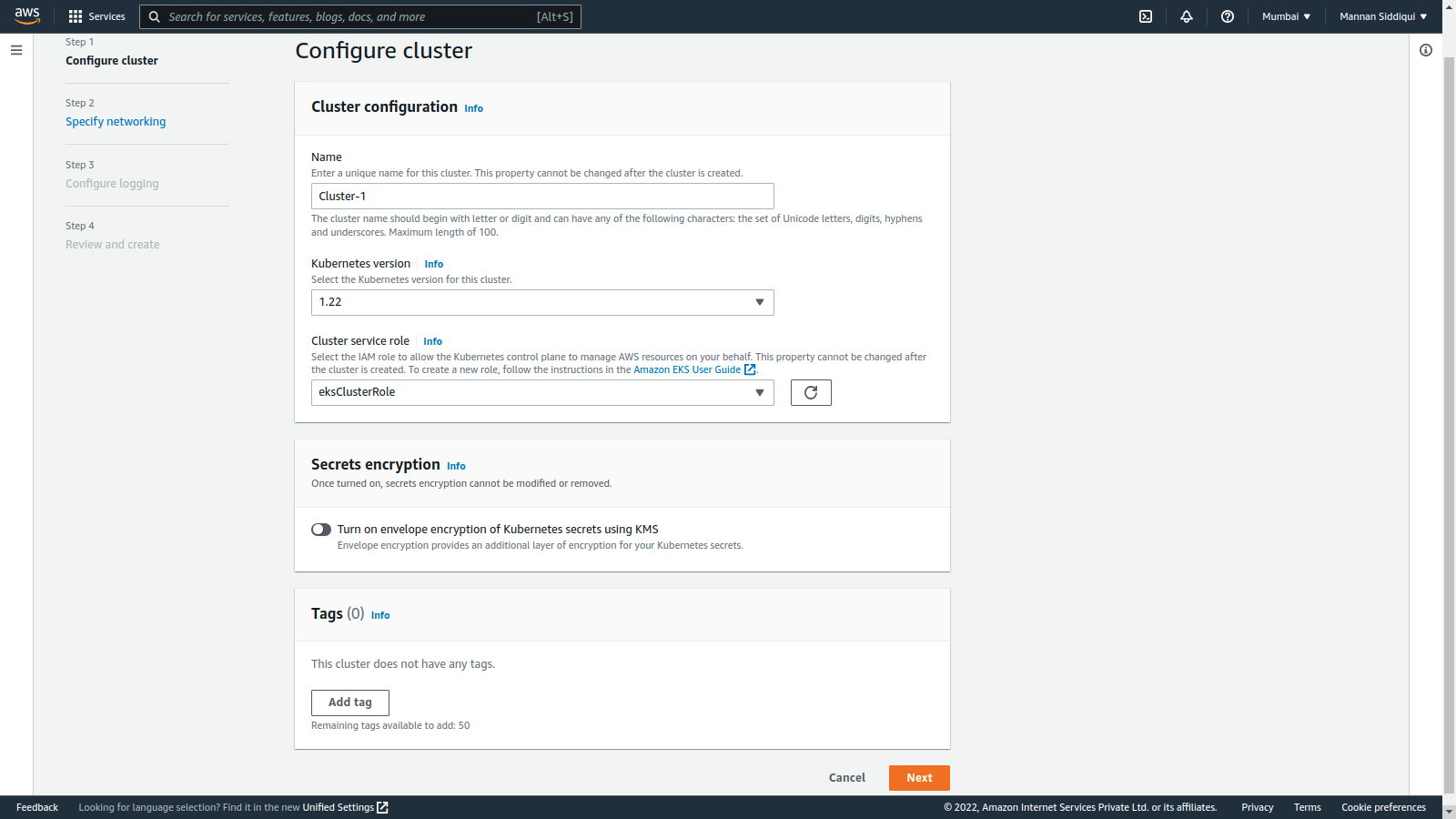The image size is (1456, 819).
Task: Open help using the question mark icon
Action: 1227,15
